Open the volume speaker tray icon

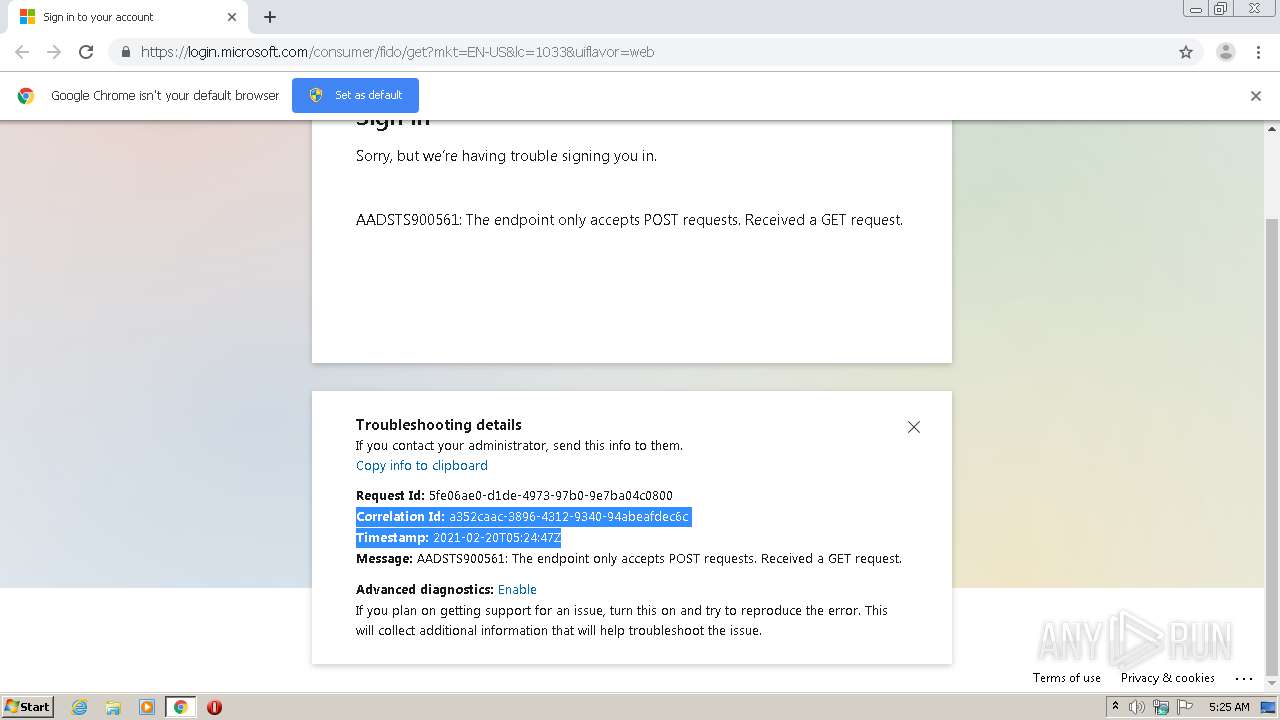coord(1137,707)
